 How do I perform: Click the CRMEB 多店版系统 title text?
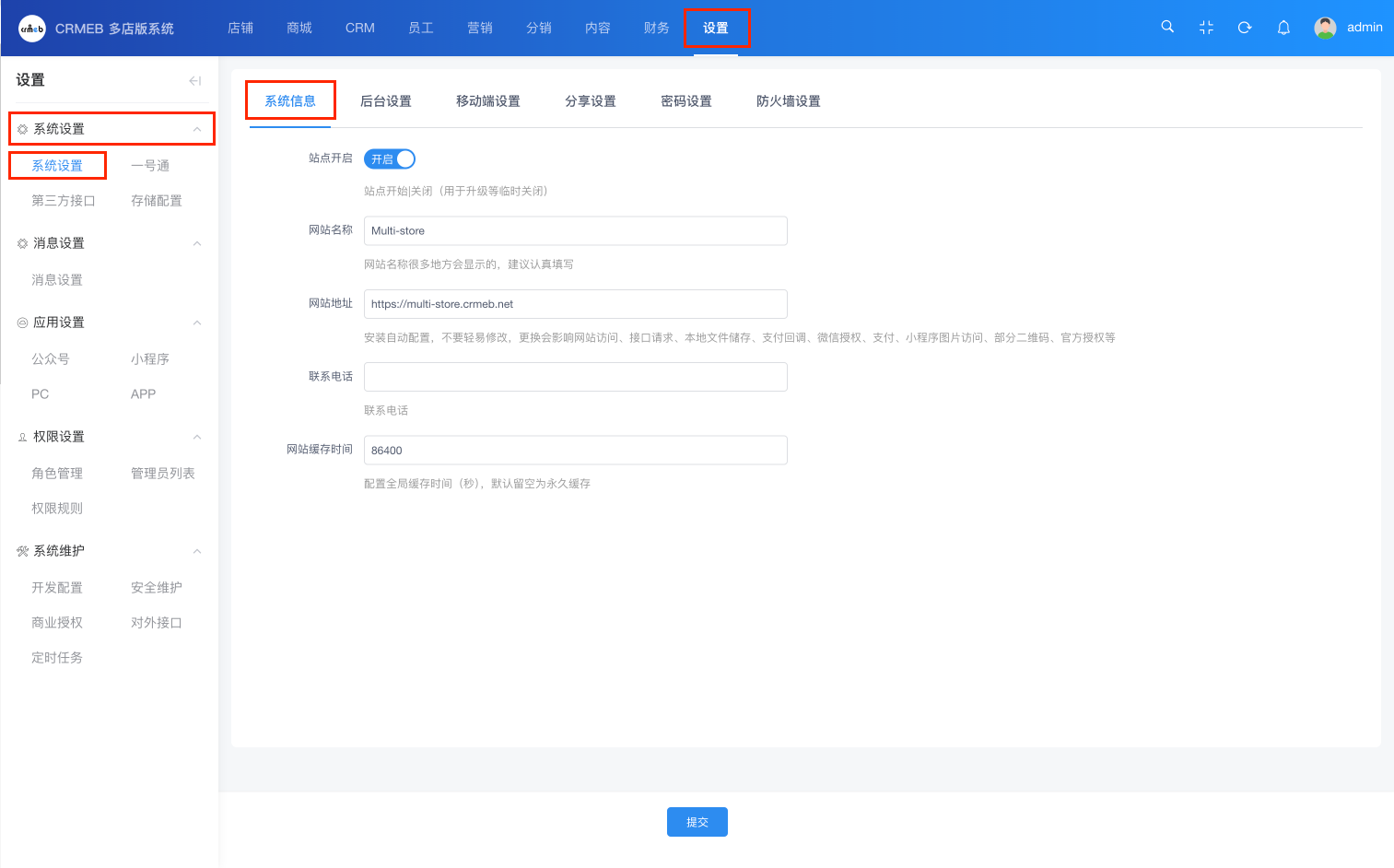point(114,29)
